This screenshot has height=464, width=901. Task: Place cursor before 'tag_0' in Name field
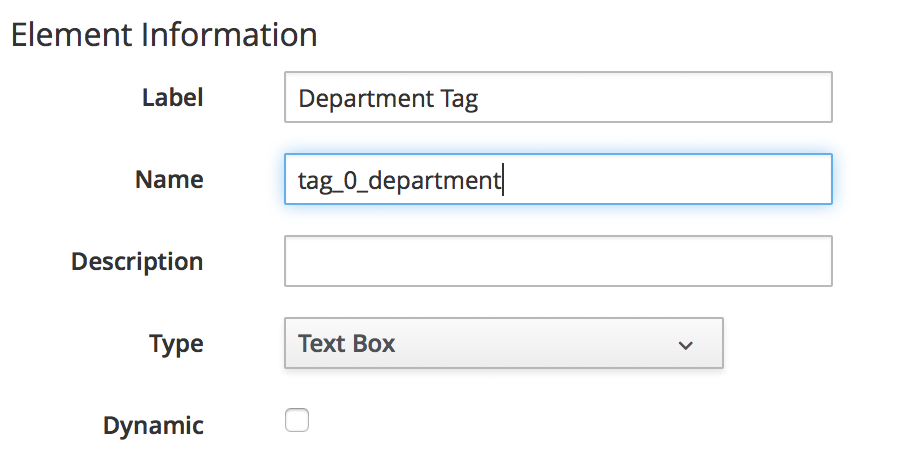(x=298, y=181)
